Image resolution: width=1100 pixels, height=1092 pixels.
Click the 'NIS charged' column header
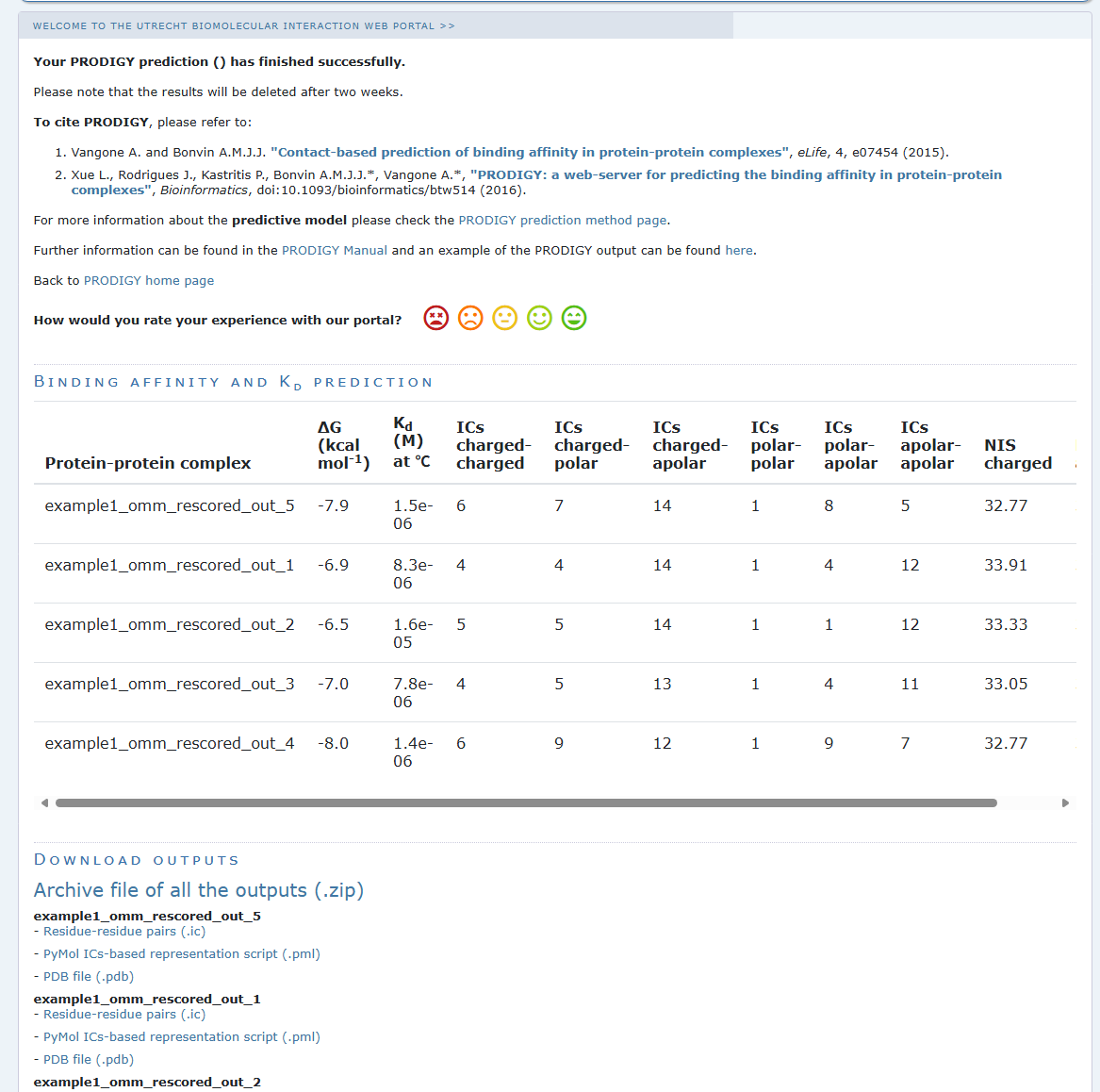1018,455
